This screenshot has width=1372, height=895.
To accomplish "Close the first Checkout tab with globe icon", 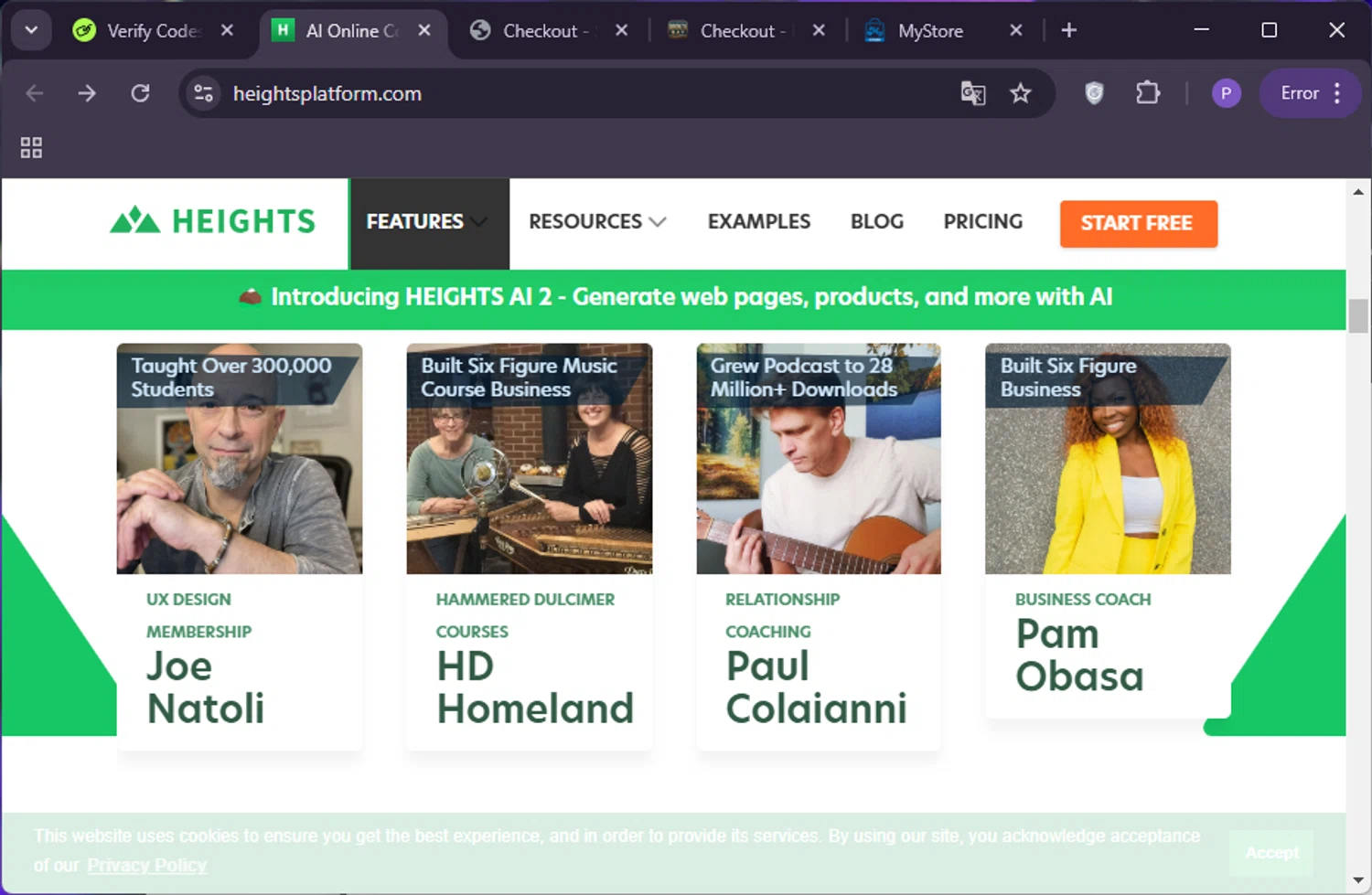I will (622, 30).
